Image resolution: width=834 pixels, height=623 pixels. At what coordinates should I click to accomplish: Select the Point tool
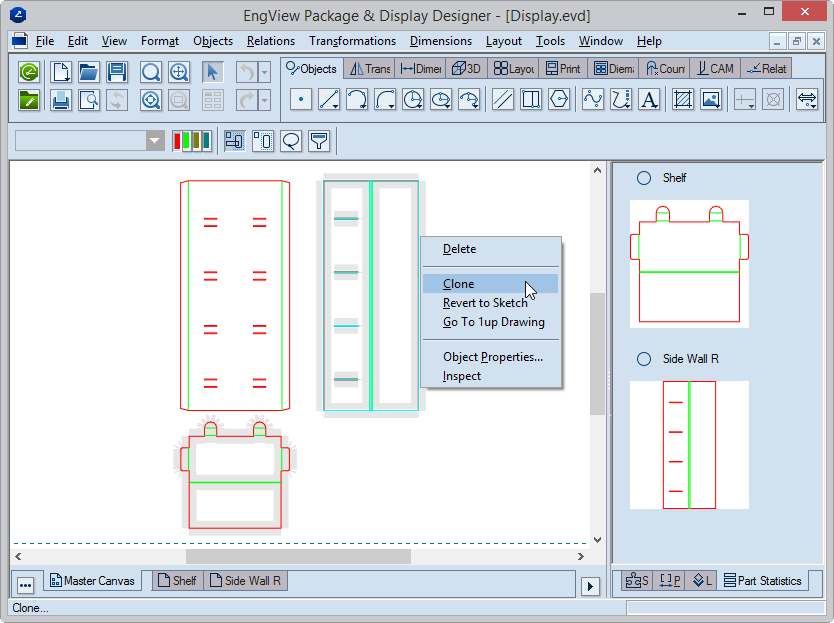(301, 100)
